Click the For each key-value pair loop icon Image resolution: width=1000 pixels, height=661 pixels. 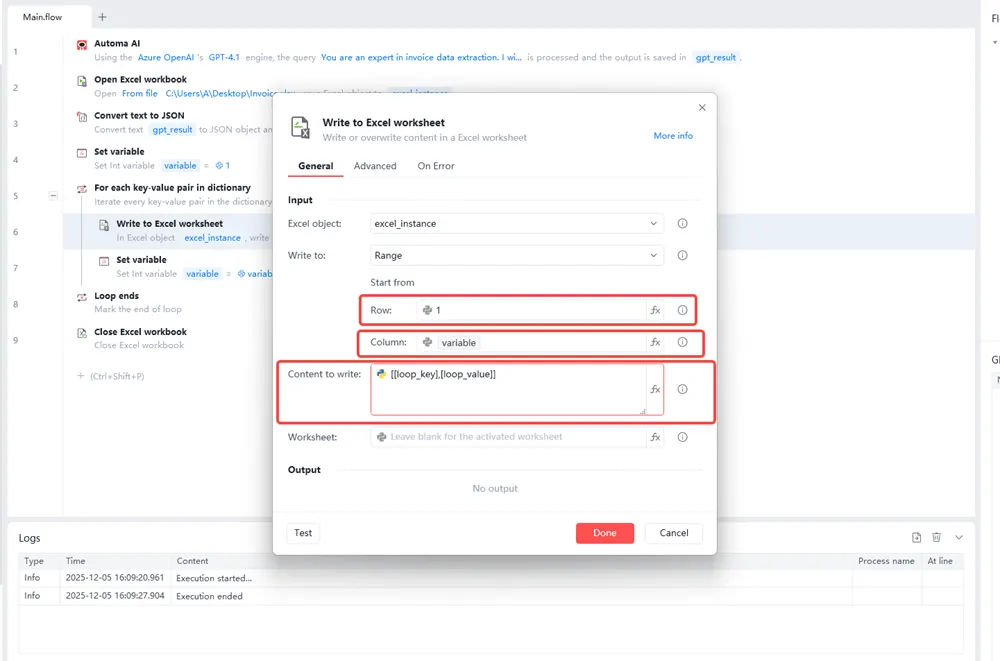pyautogui.click(x=82, y=189)
